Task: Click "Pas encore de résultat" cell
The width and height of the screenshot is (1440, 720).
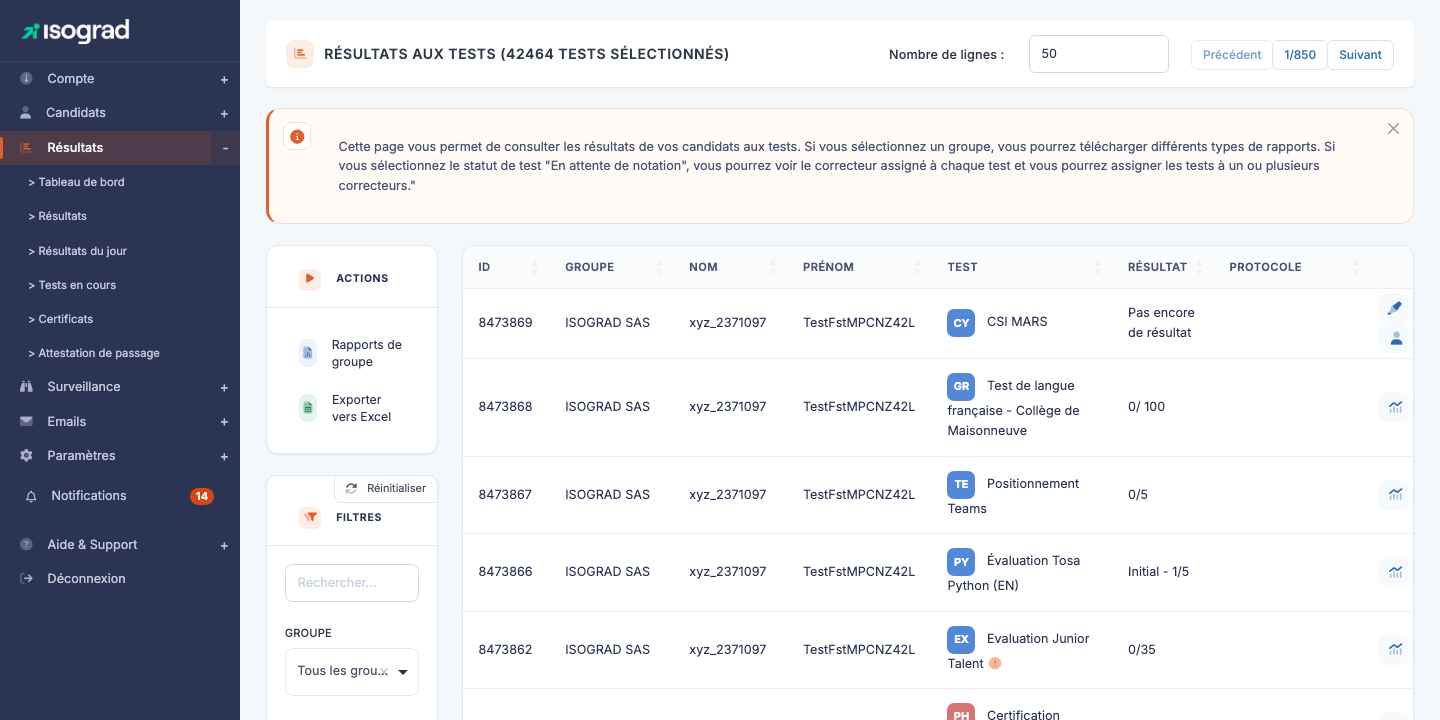Action: (1161, 323)
